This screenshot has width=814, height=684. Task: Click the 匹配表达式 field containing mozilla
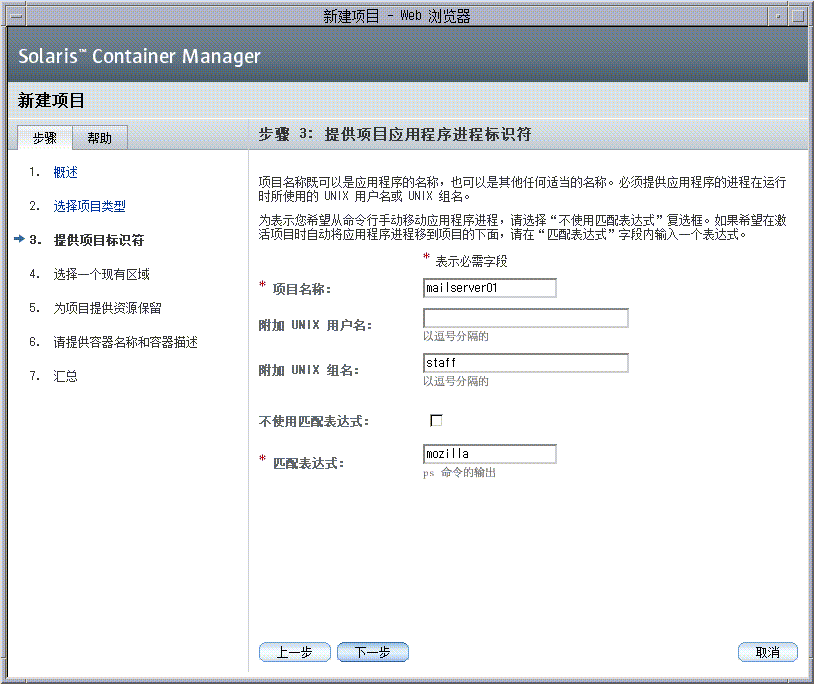(490, 454)
